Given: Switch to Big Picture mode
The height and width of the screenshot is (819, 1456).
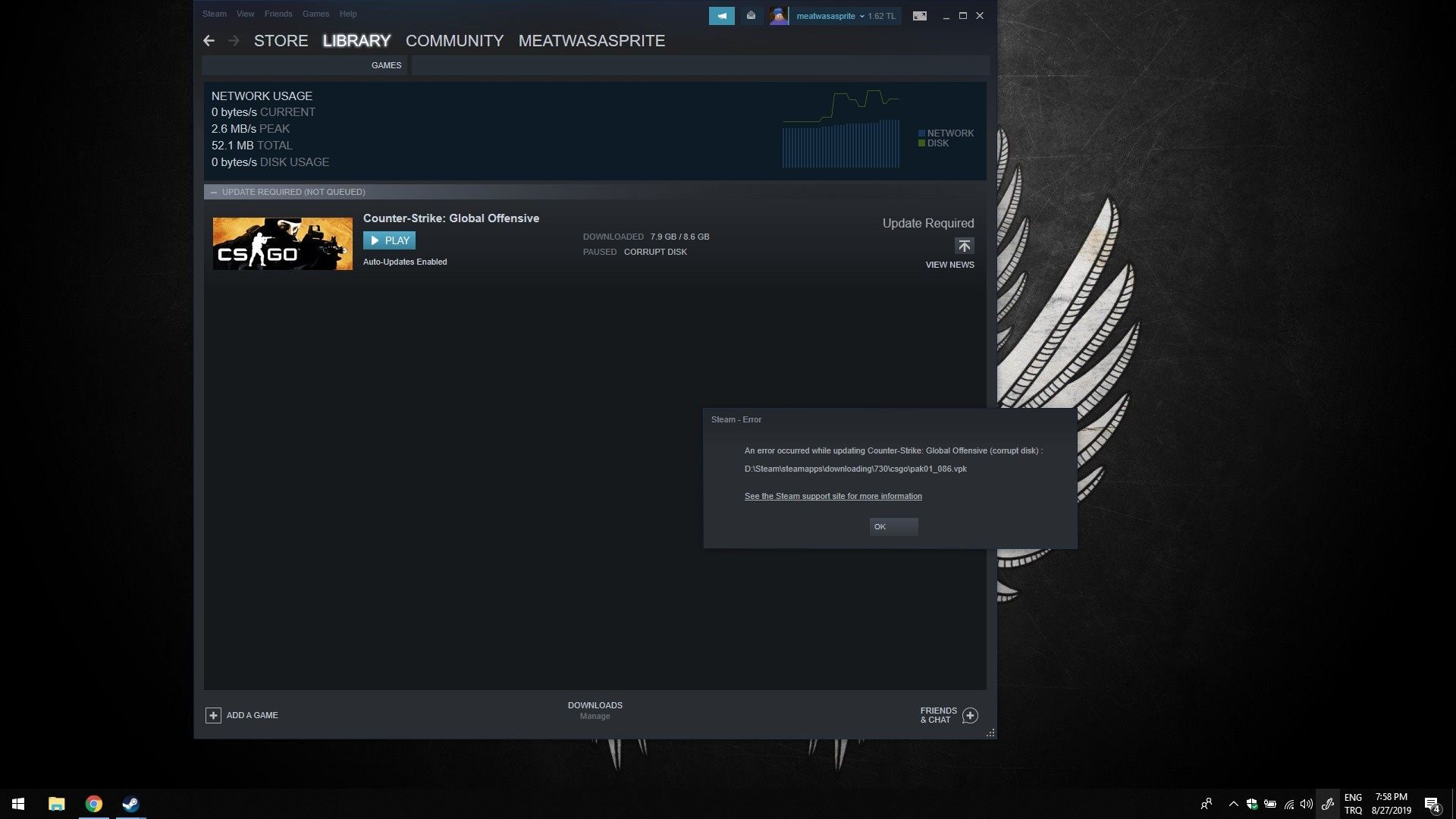Looking at the screenshot, I should 919,16.
